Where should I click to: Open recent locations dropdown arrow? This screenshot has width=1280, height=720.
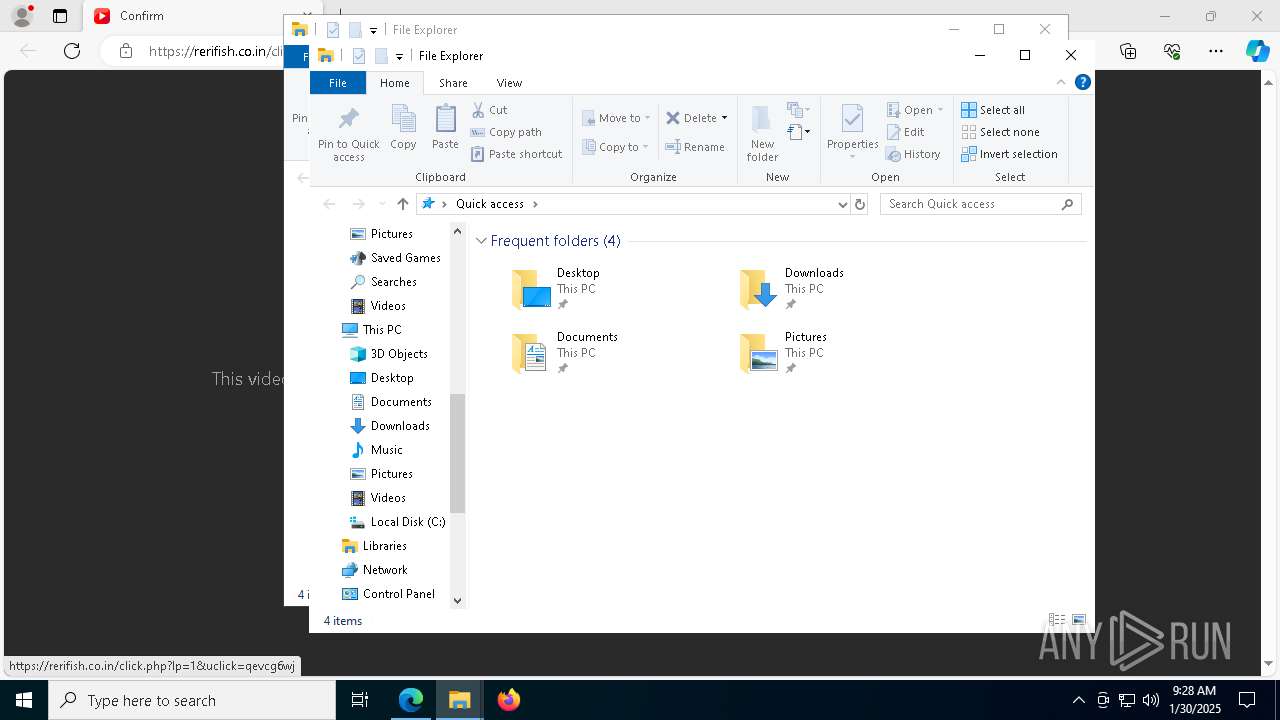(381, 204)
